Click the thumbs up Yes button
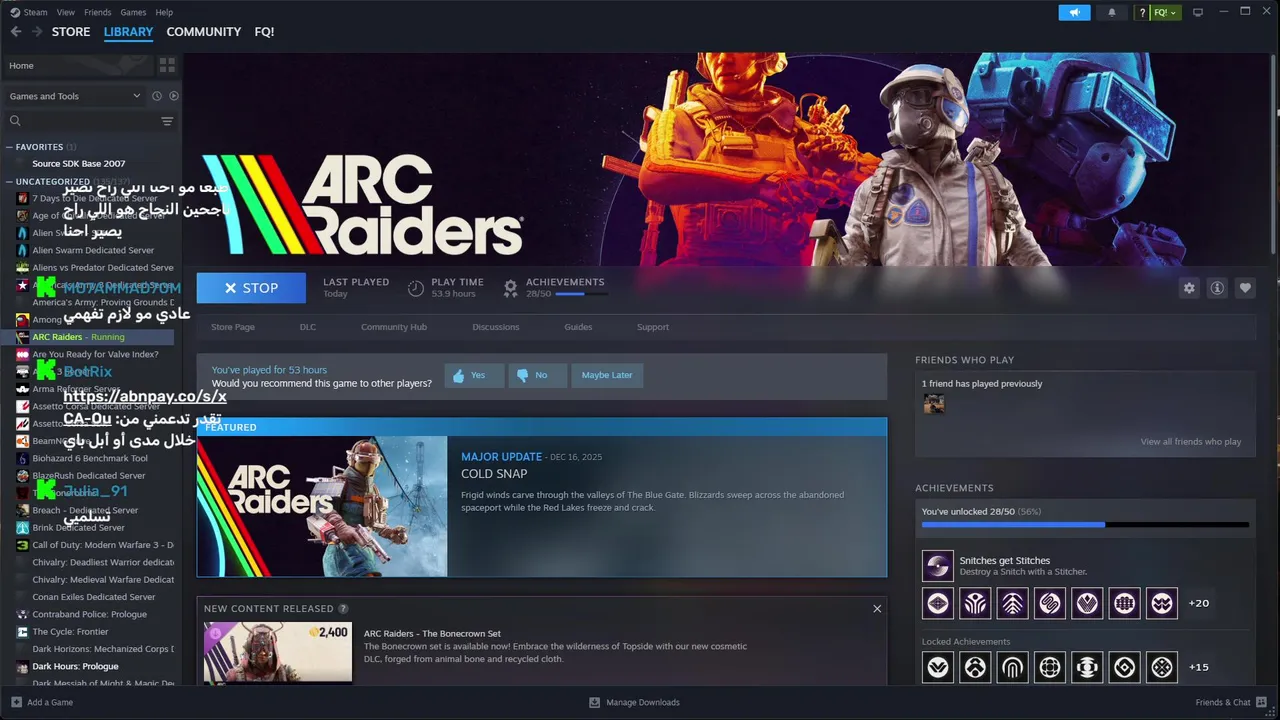Viewport: 1280px width, 720px height. coord(473,375)
